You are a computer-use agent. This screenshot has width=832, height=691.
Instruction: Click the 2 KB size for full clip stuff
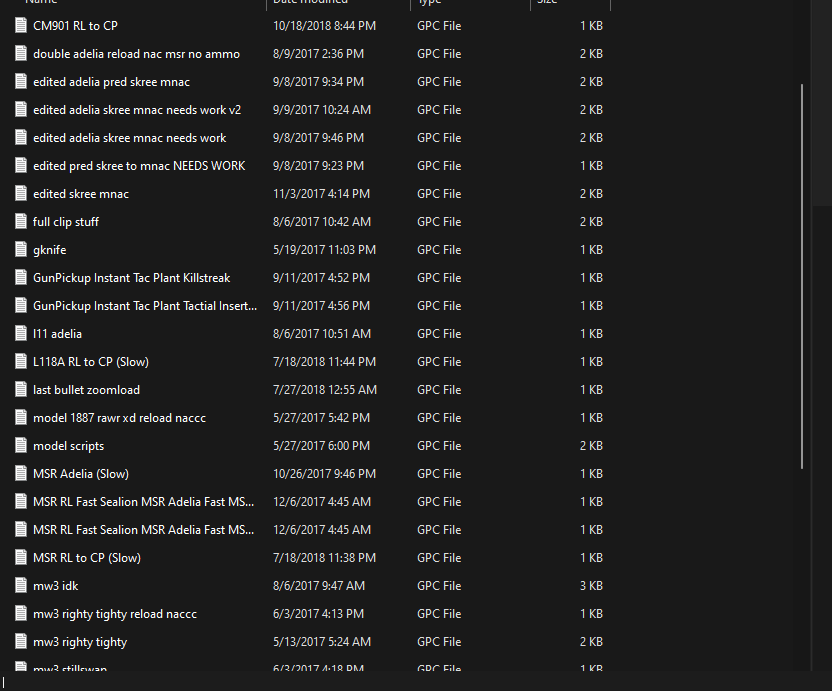[x=591, y=222]
